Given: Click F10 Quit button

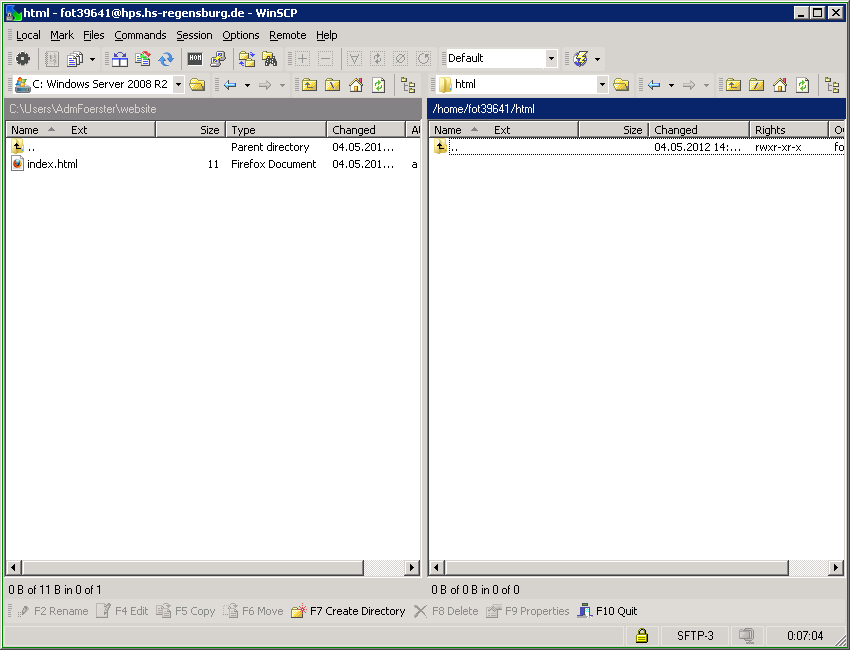Looking at the screenshot, I should [x=607, y=611].
